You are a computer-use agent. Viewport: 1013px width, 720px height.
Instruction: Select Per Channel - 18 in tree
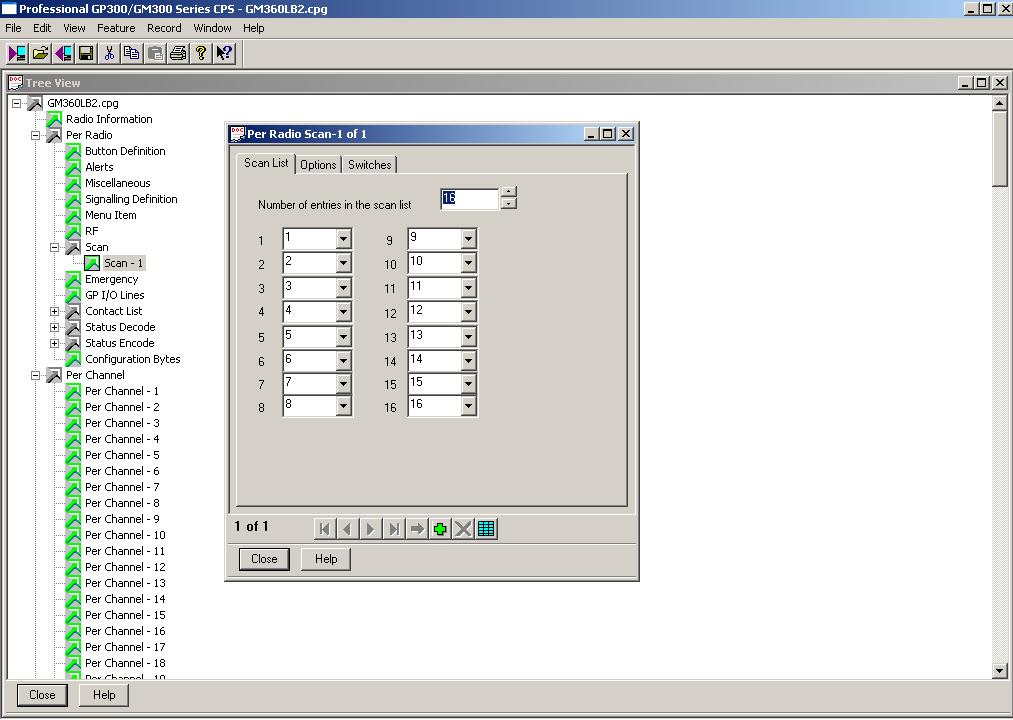(x=125, y=663)
